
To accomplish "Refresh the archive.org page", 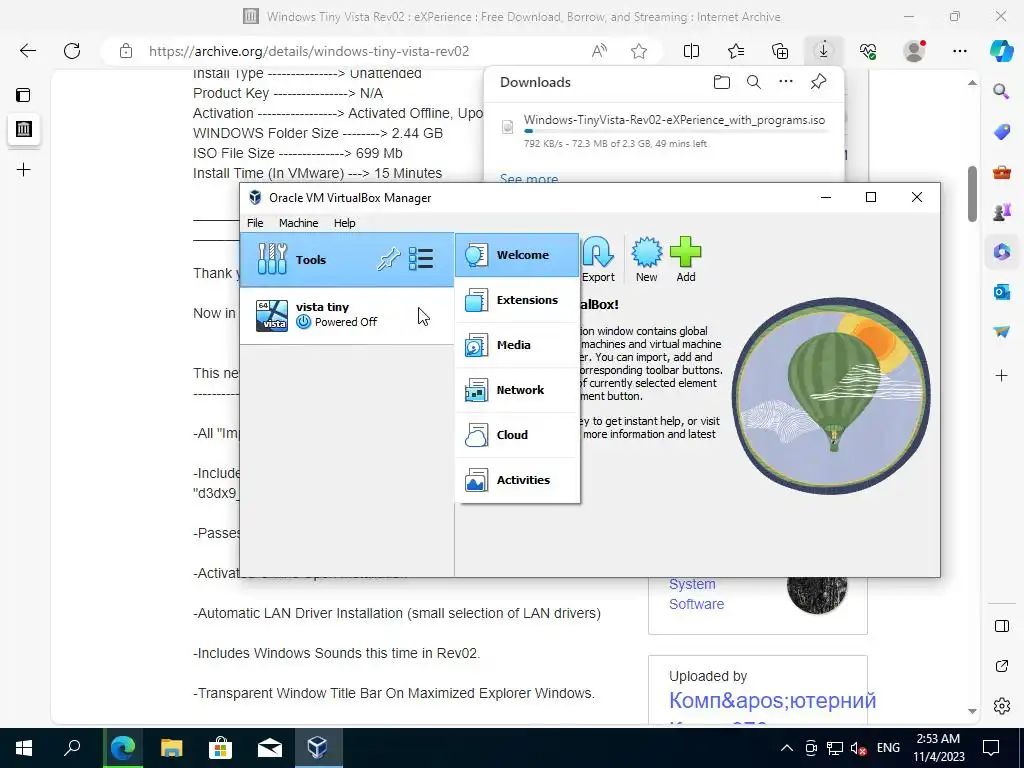I will point(72,51).
